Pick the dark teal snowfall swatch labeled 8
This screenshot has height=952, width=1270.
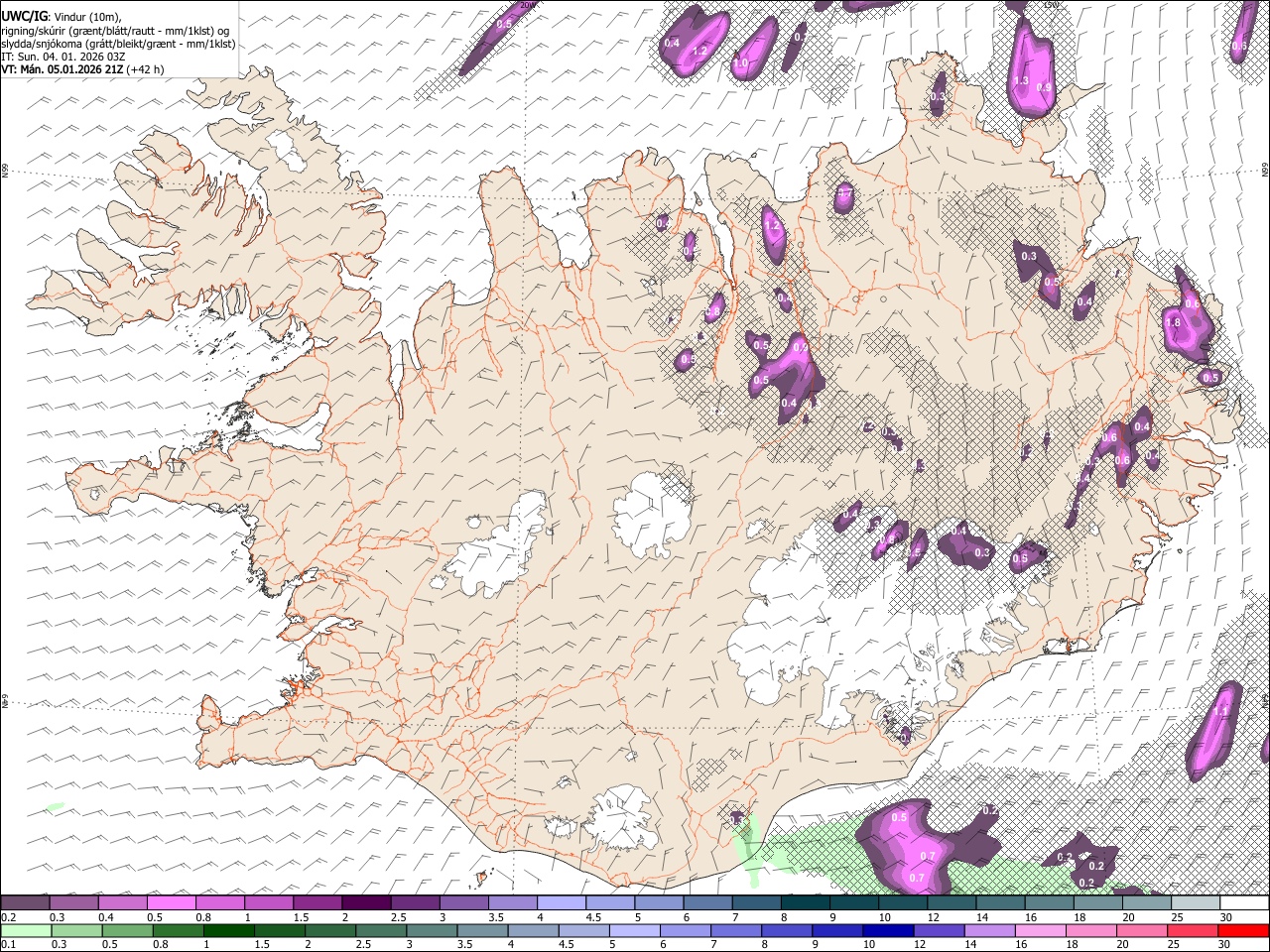[805, 903]
